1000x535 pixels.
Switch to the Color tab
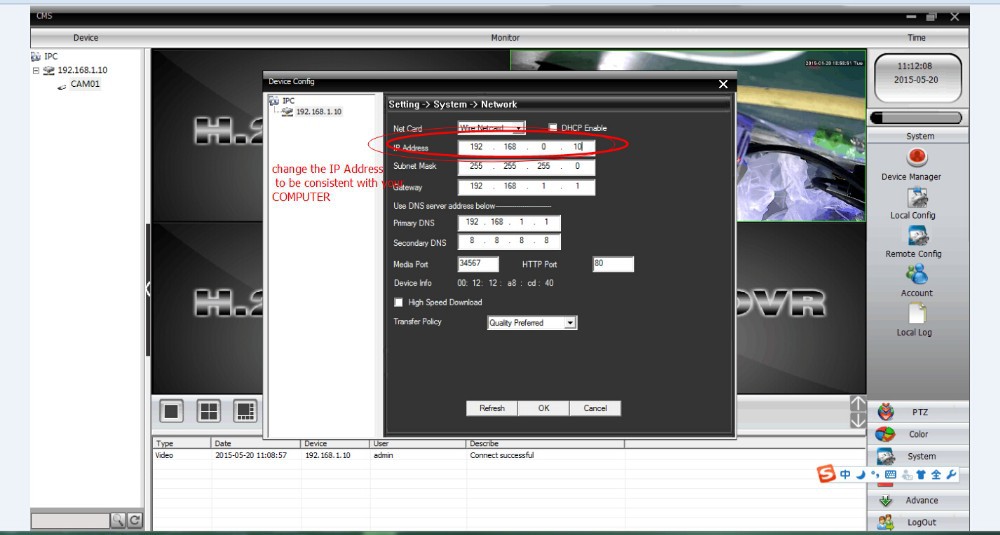click(x=918, y=434)
